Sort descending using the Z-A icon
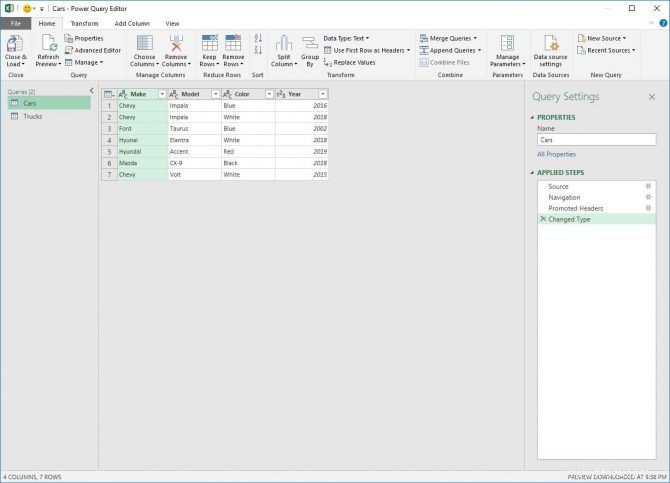Viewport: 670px width, 483px height. point(258,50)
